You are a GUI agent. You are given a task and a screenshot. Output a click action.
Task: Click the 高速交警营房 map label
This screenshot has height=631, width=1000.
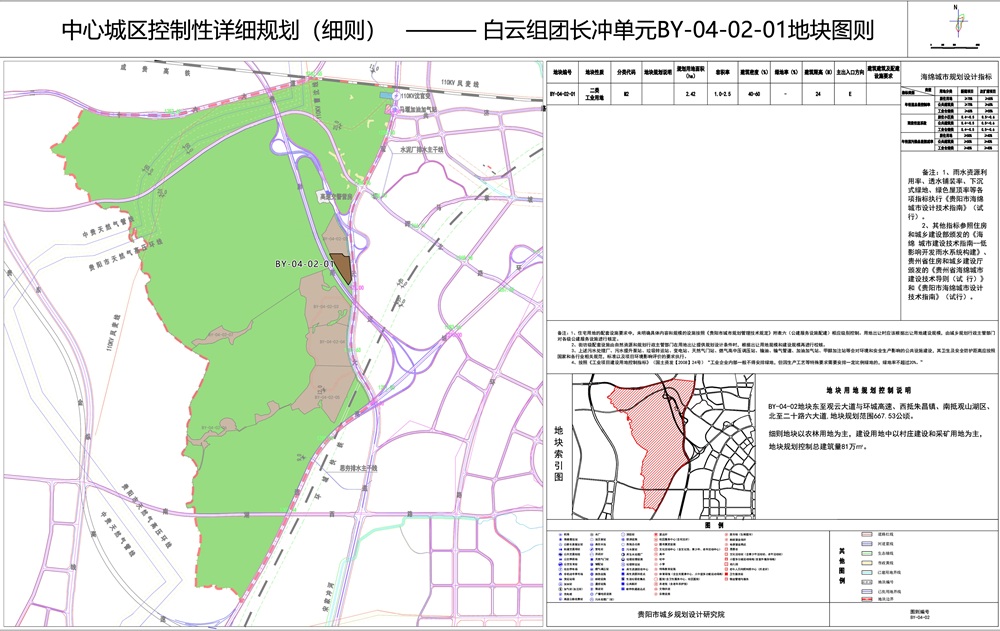[x=336, y=198]
